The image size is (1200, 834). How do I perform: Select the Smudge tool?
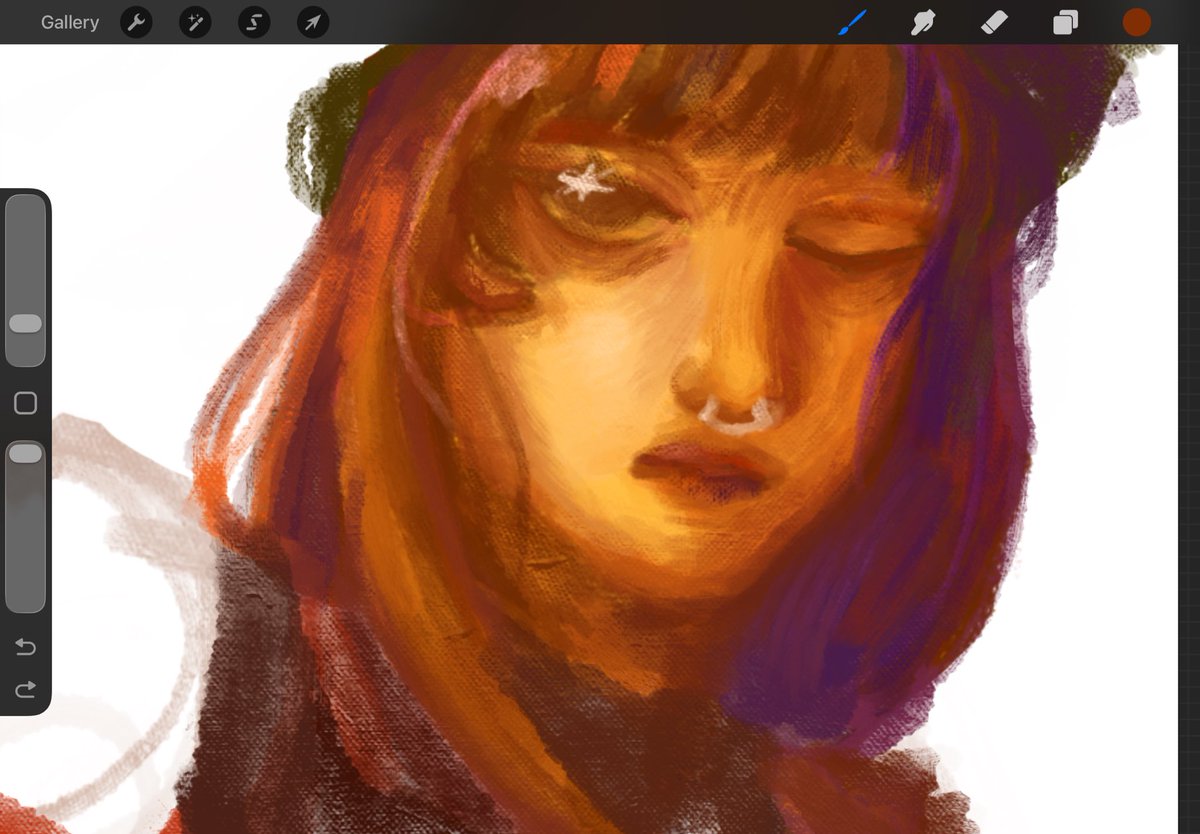tap(922, 22)
